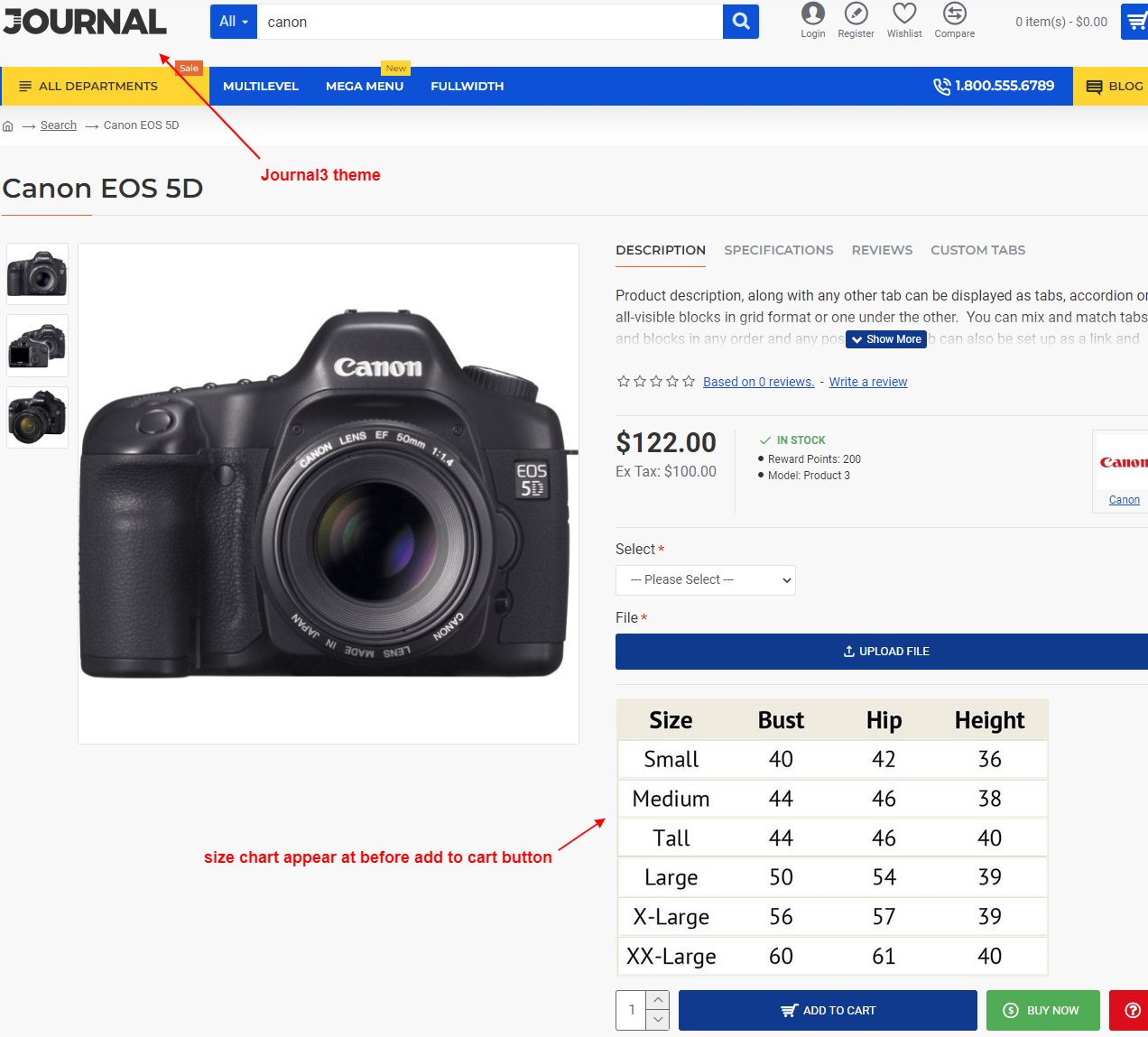Open the Login account icon
The width and height of the screenshot is (1148, 1037).
click(x=812, y=14)
